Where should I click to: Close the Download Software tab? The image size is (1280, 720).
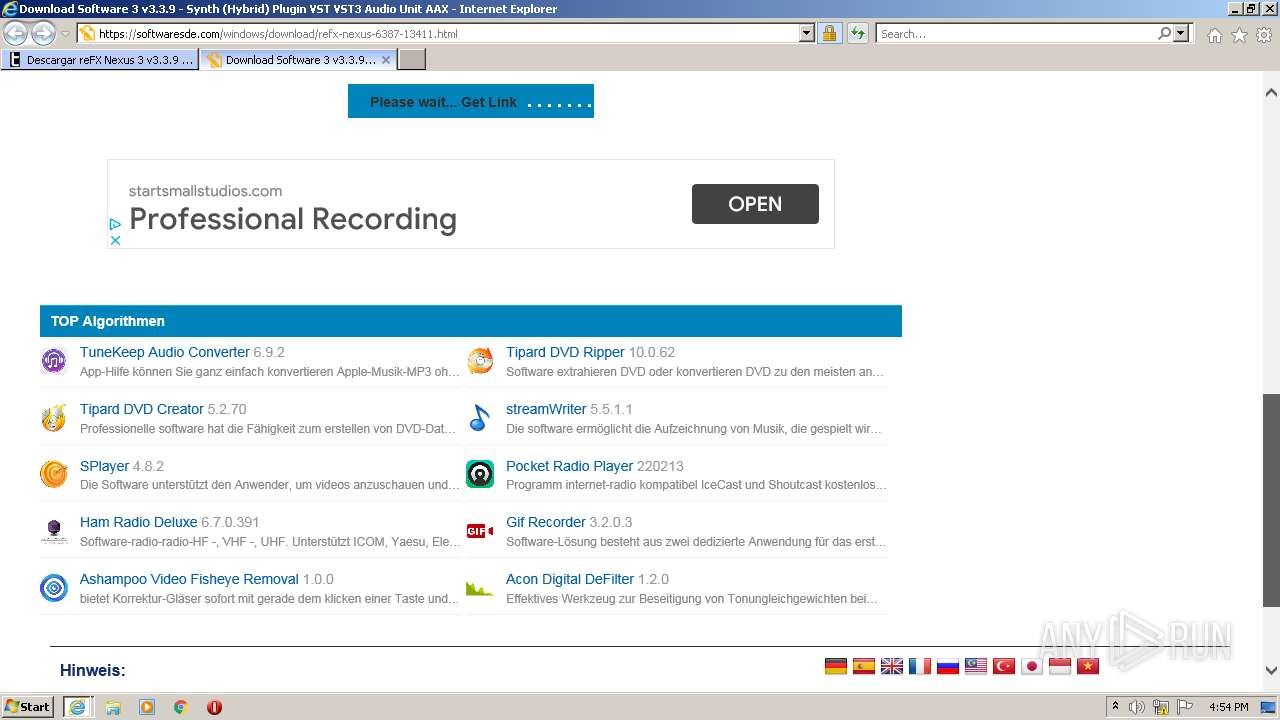pos(386,60)
